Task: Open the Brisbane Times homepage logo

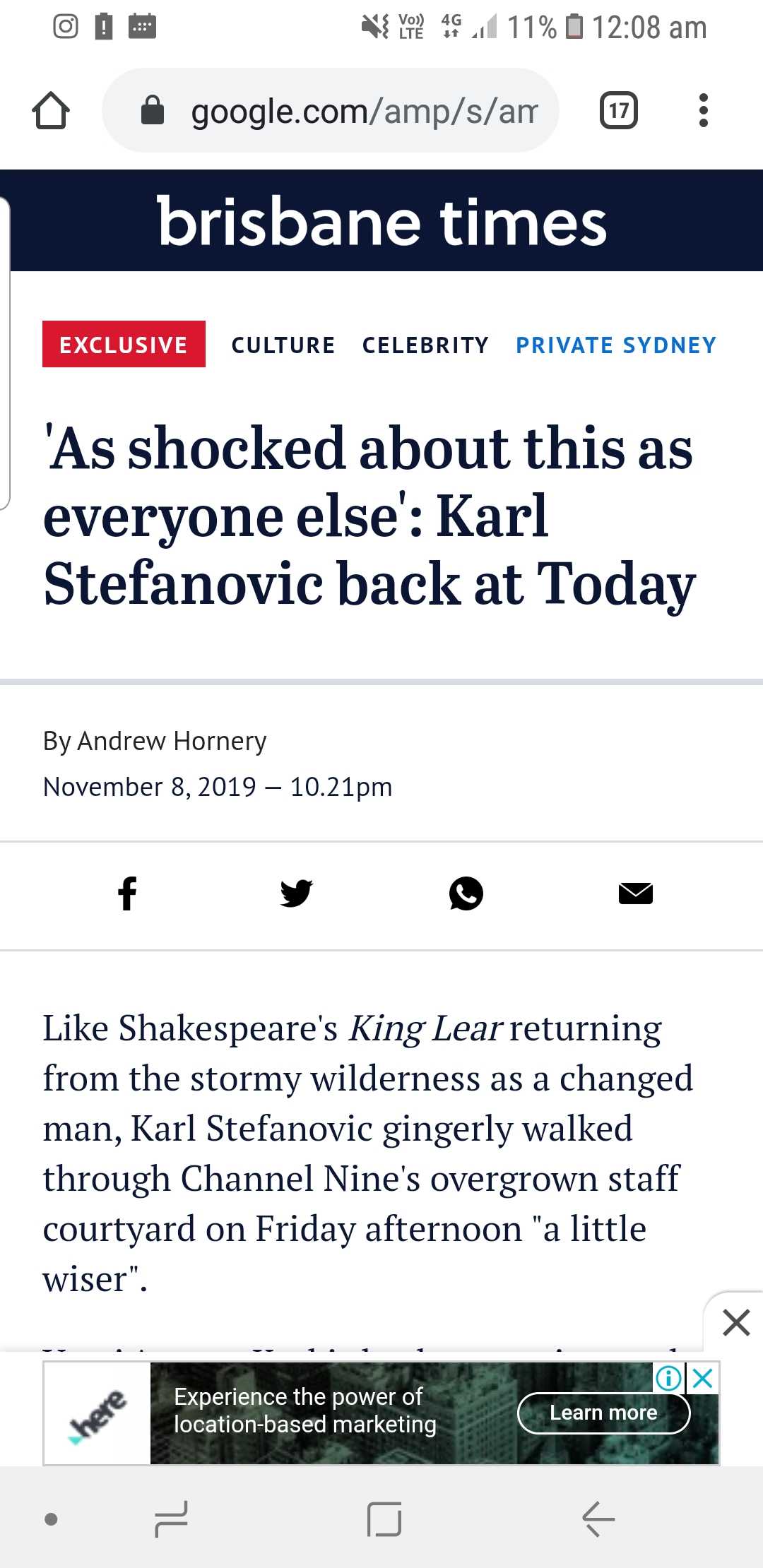Action: click(381, 222)
